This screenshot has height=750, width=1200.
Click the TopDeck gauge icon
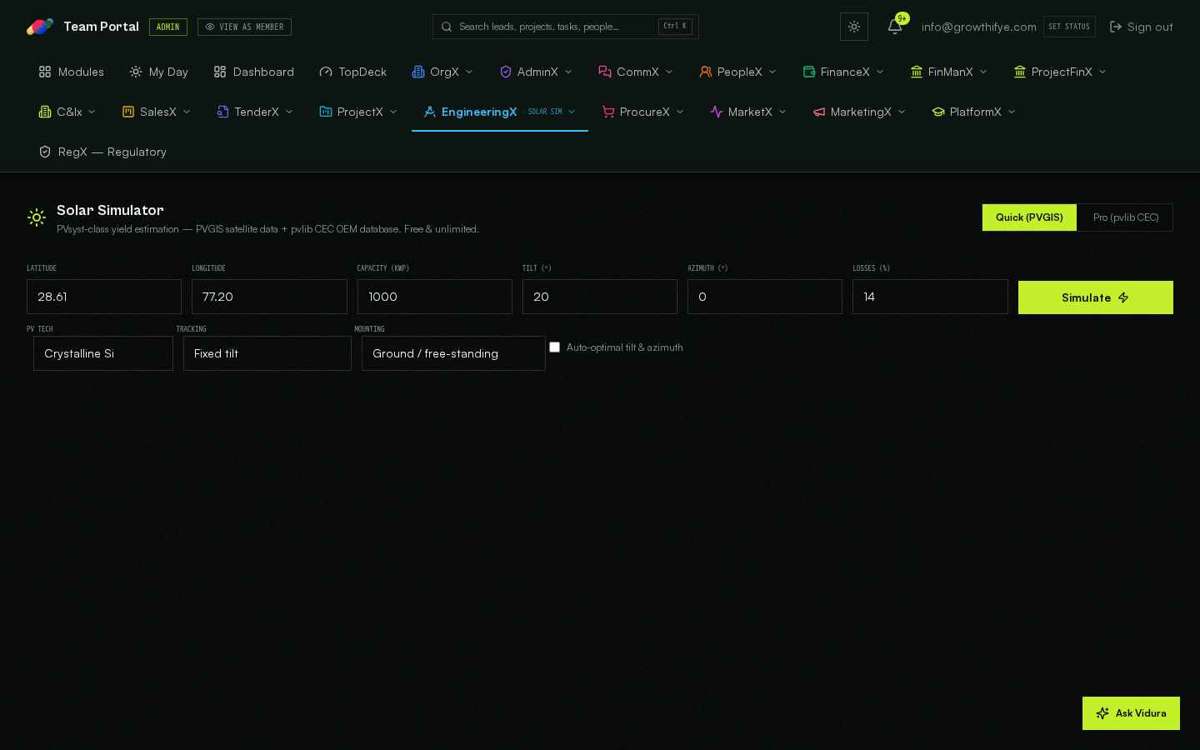coord(326,72)
